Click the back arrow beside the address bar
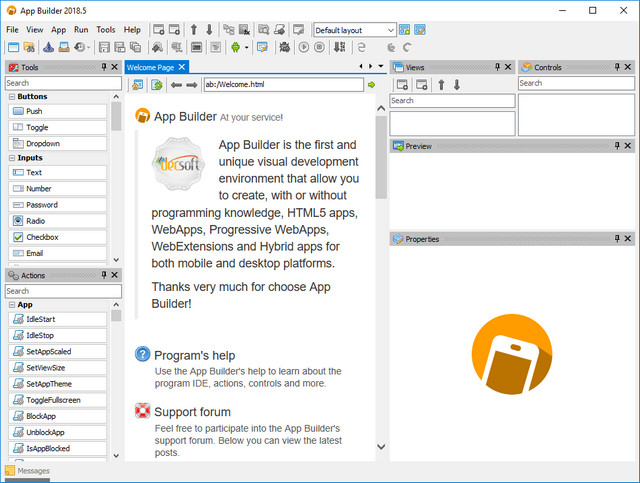This screenshot has height=483, width=640. click(x=177, y=85)
